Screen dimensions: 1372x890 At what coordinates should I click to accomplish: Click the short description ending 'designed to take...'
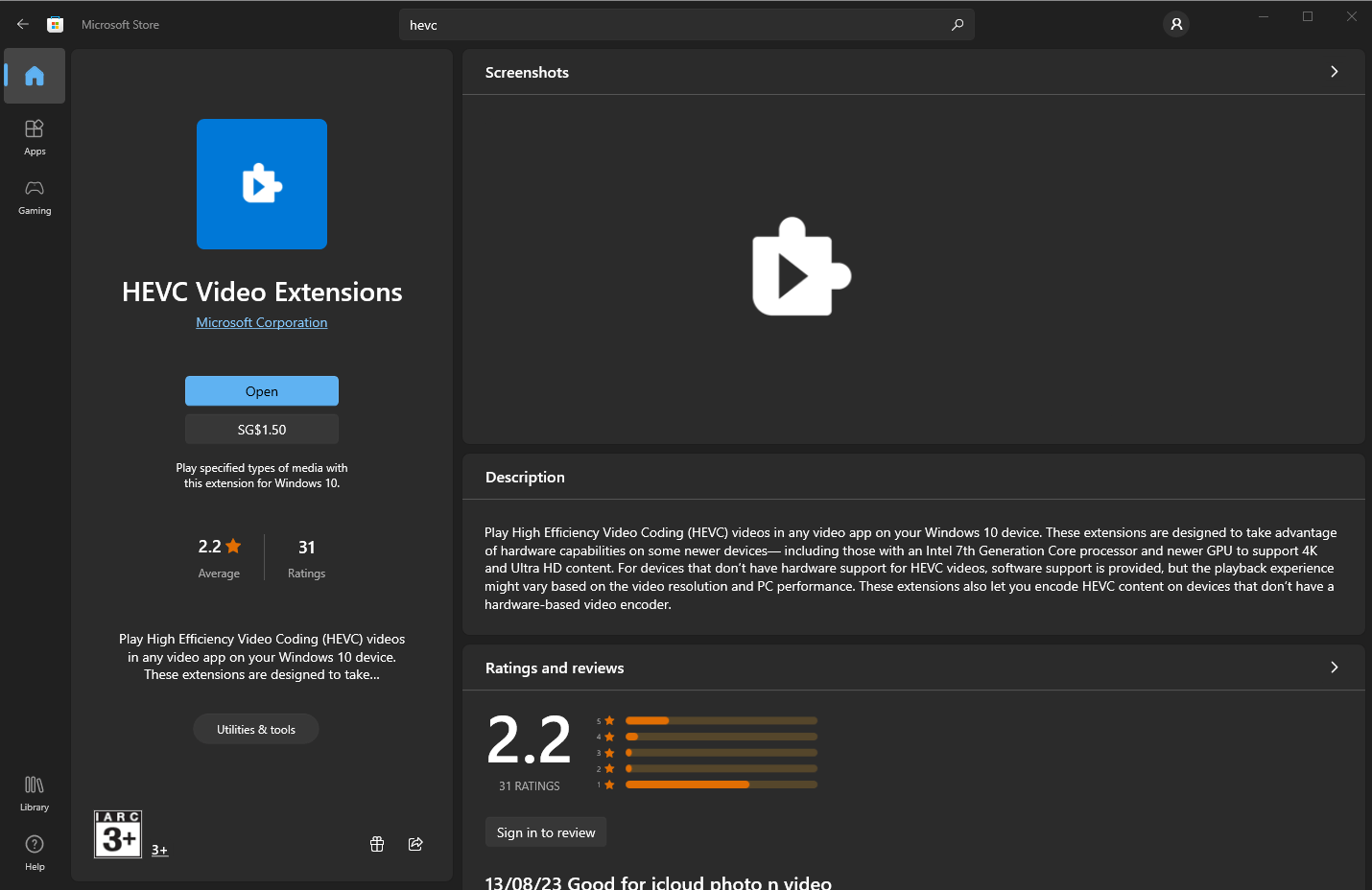[x=262, y=657]
